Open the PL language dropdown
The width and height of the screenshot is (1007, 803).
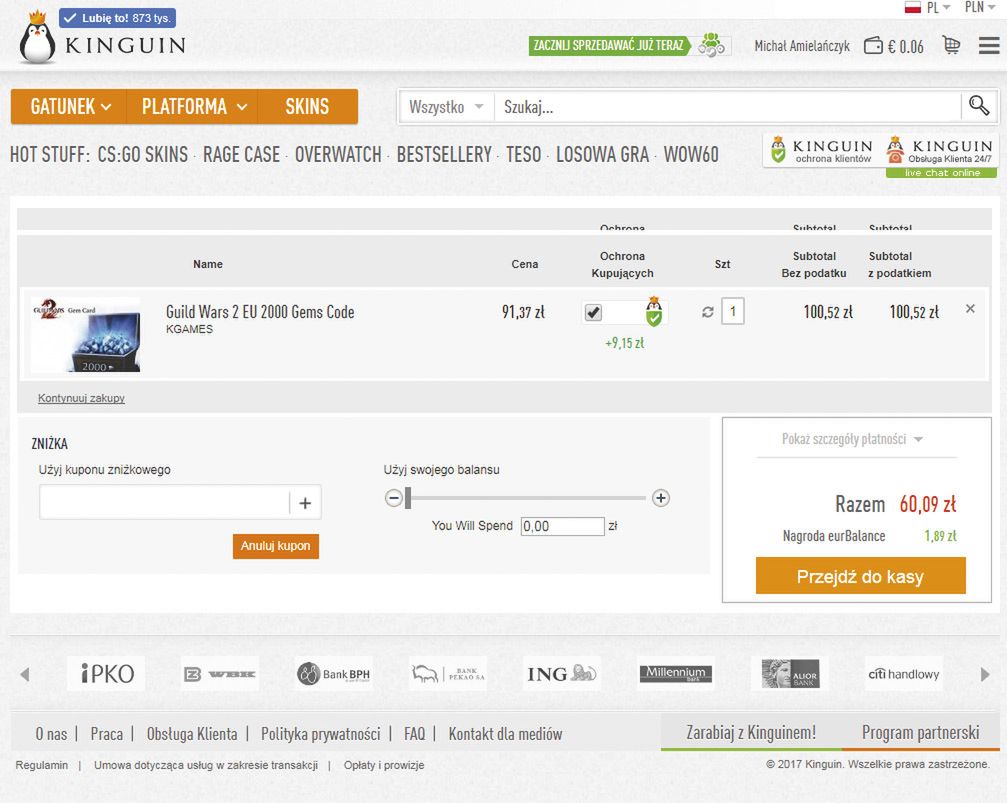click(x=927, y=8)
